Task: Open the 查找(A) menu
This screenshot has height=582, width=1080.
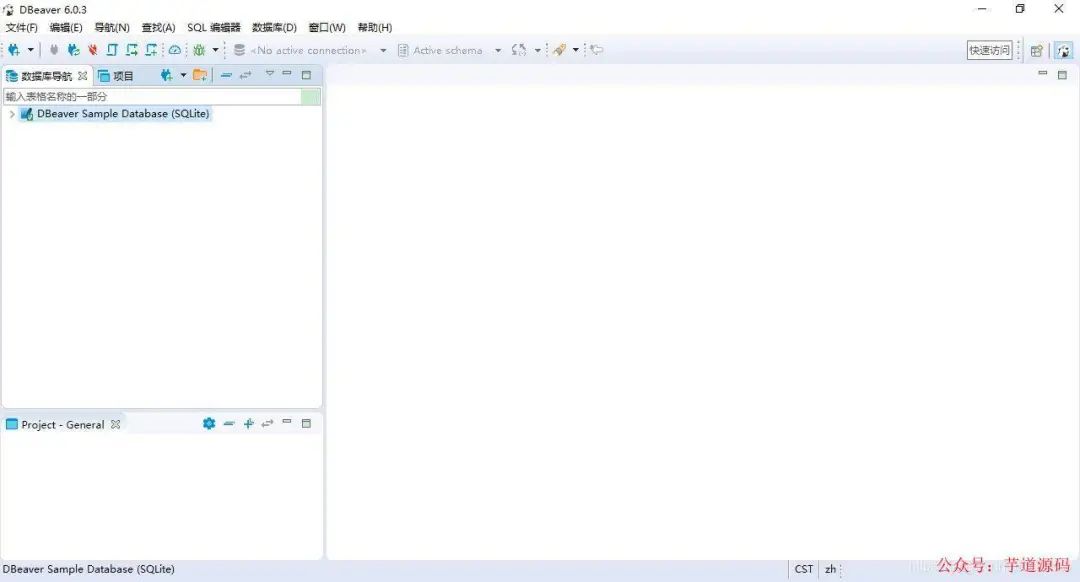Action: click(x=158, y=28)
